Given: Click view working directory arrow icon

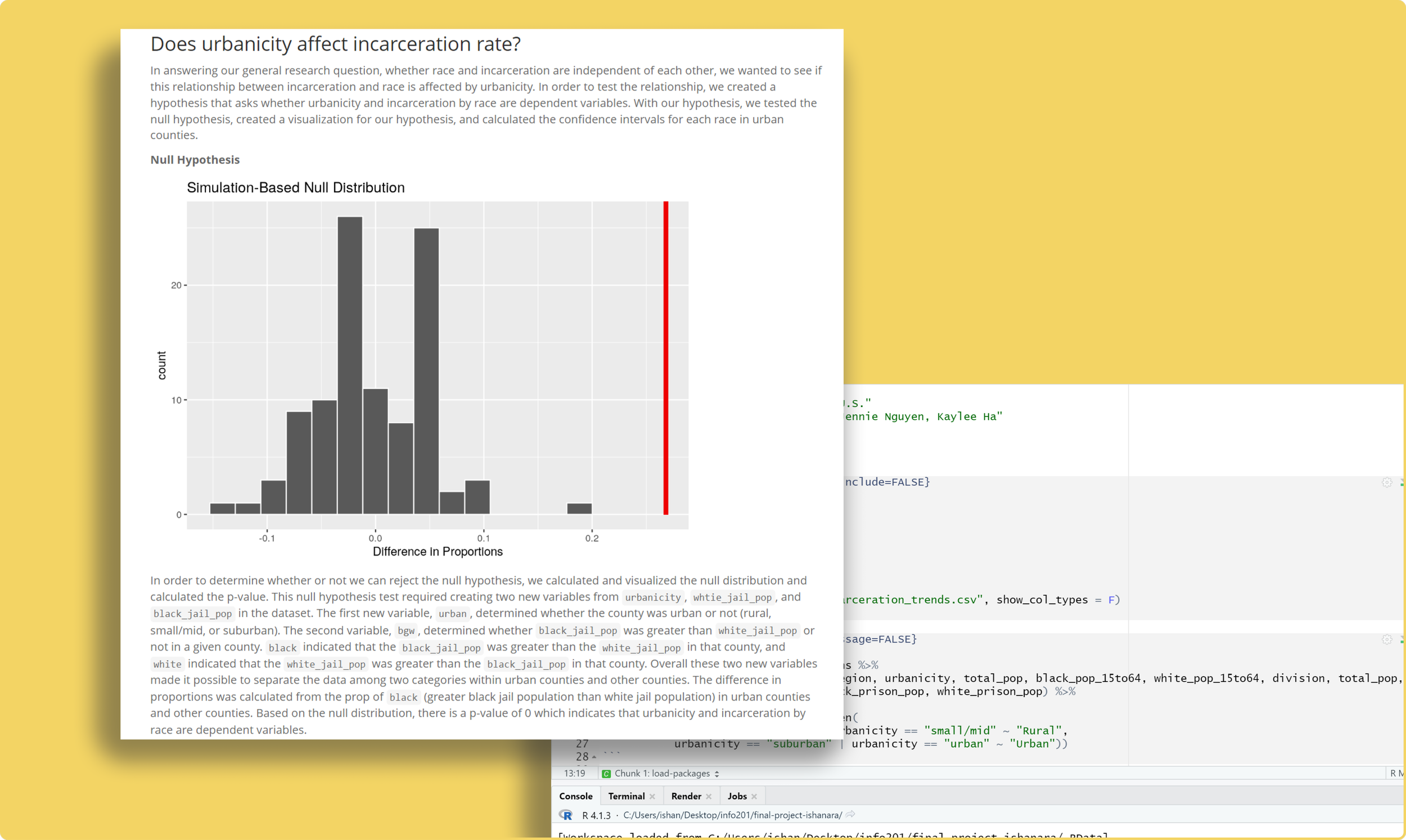Looking at the screenshot, I should tap(850, 815).
